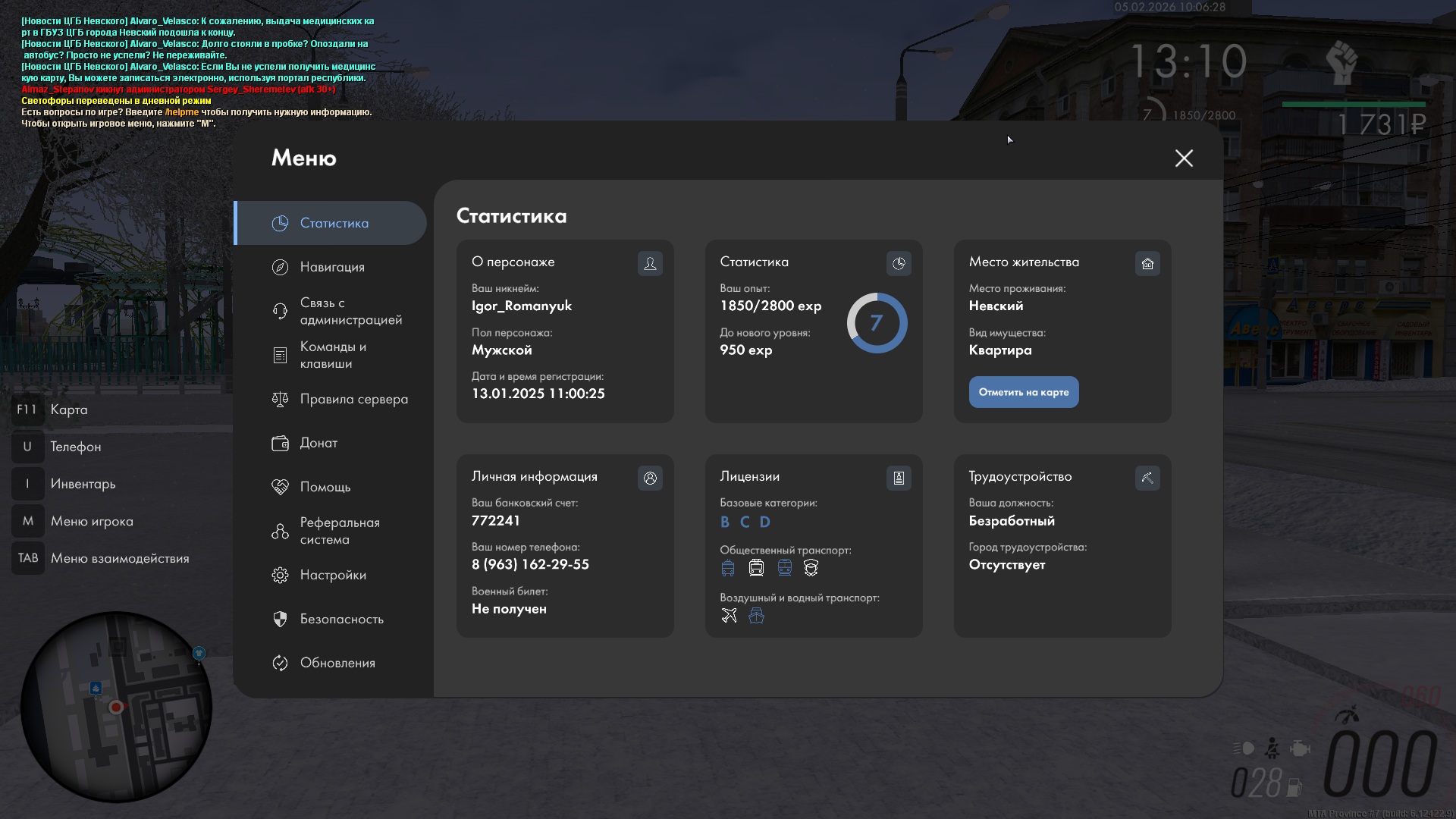Close the Меню window with the X
Viewport: 1456px width, 819px height.
pyautogui.click(x=1184, y=158)
